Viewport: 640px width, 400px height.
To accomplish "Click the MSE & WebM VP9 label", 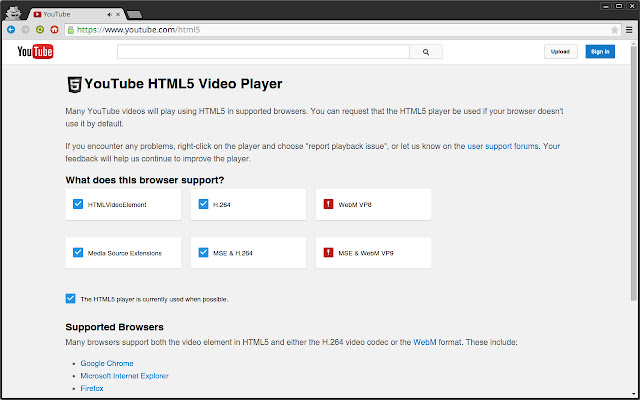I will (x=366, y=253).
